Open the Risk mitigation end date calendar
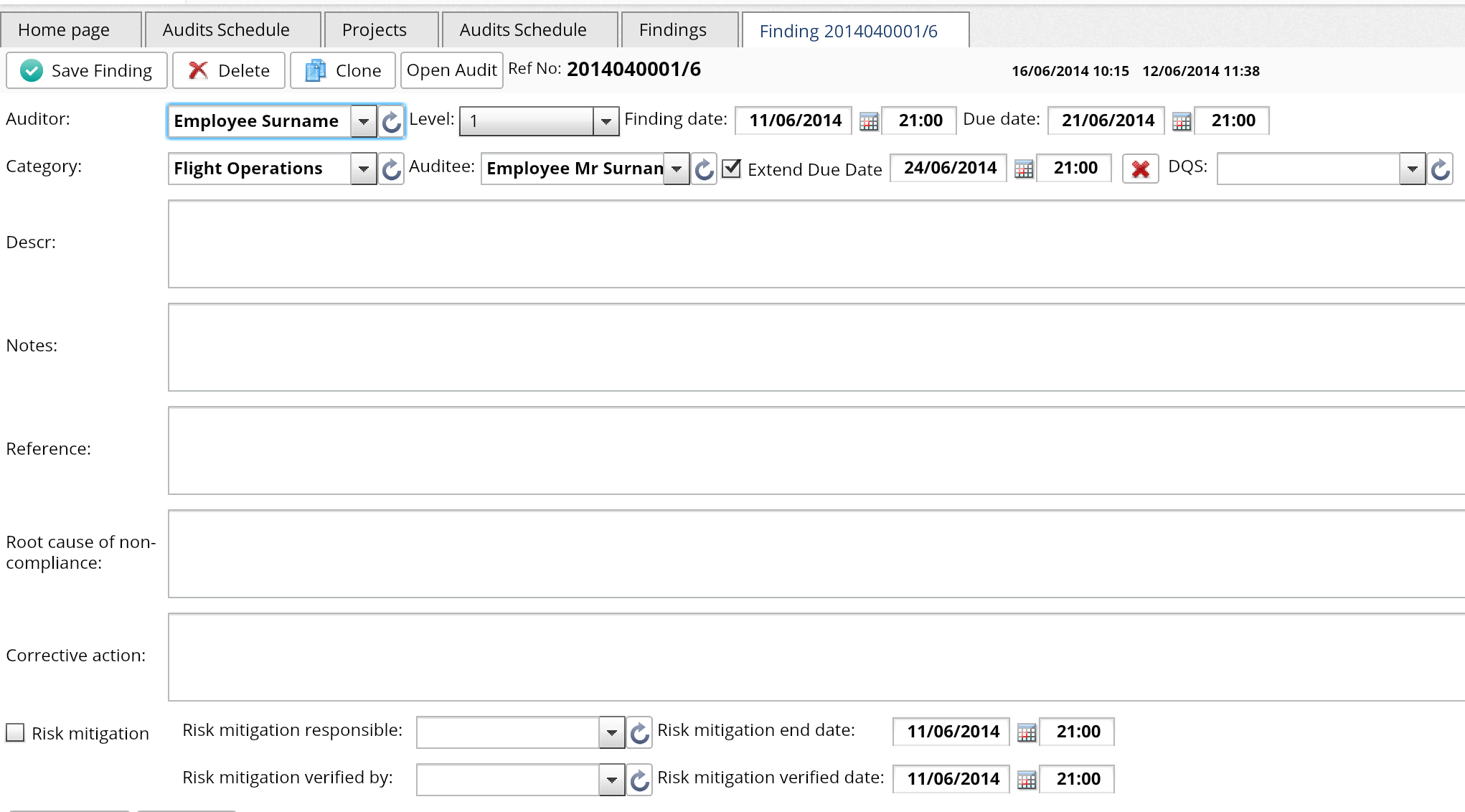The width and height of the screenshot is (1465, 812). click(1027, 732)
